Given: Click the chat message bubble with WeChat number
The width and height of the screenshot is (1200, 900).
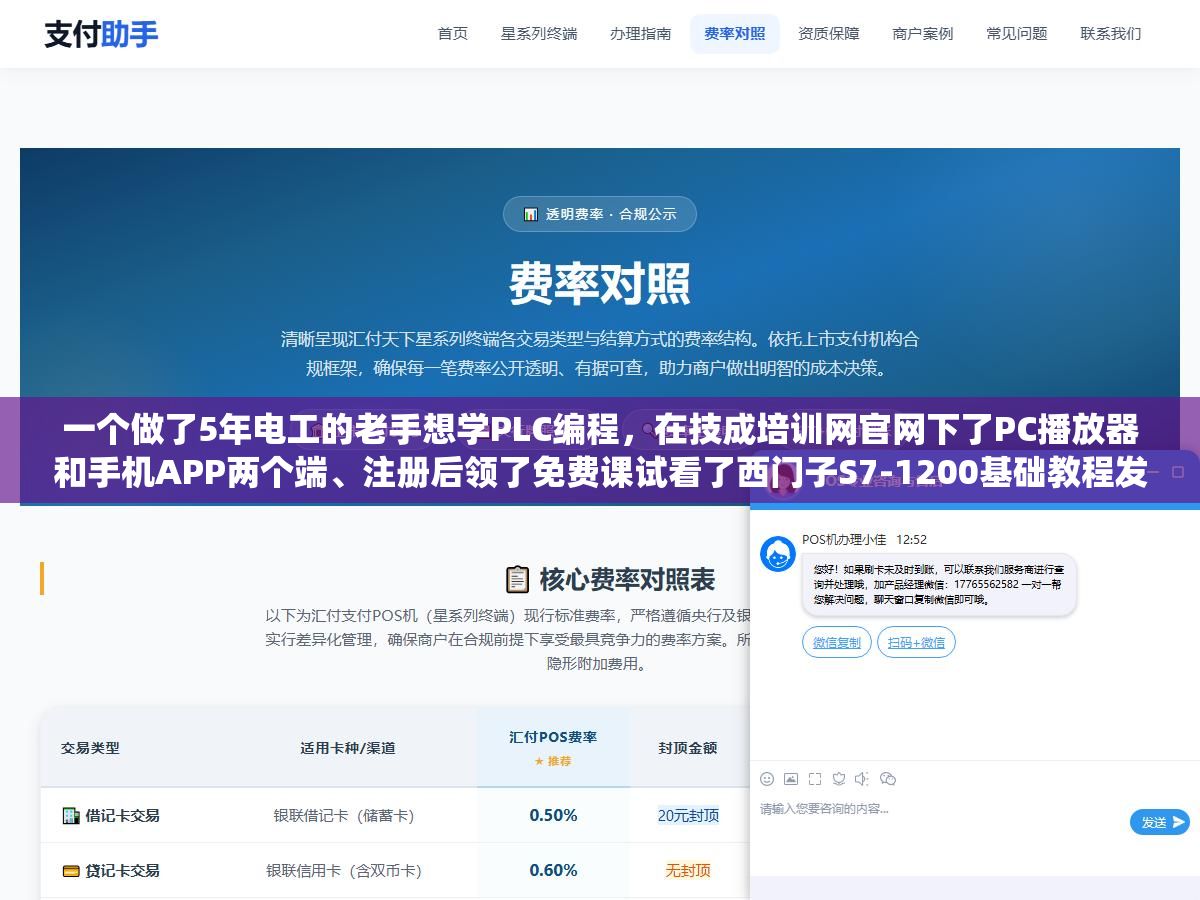Looking at the screenshot, I should (939, 584).
